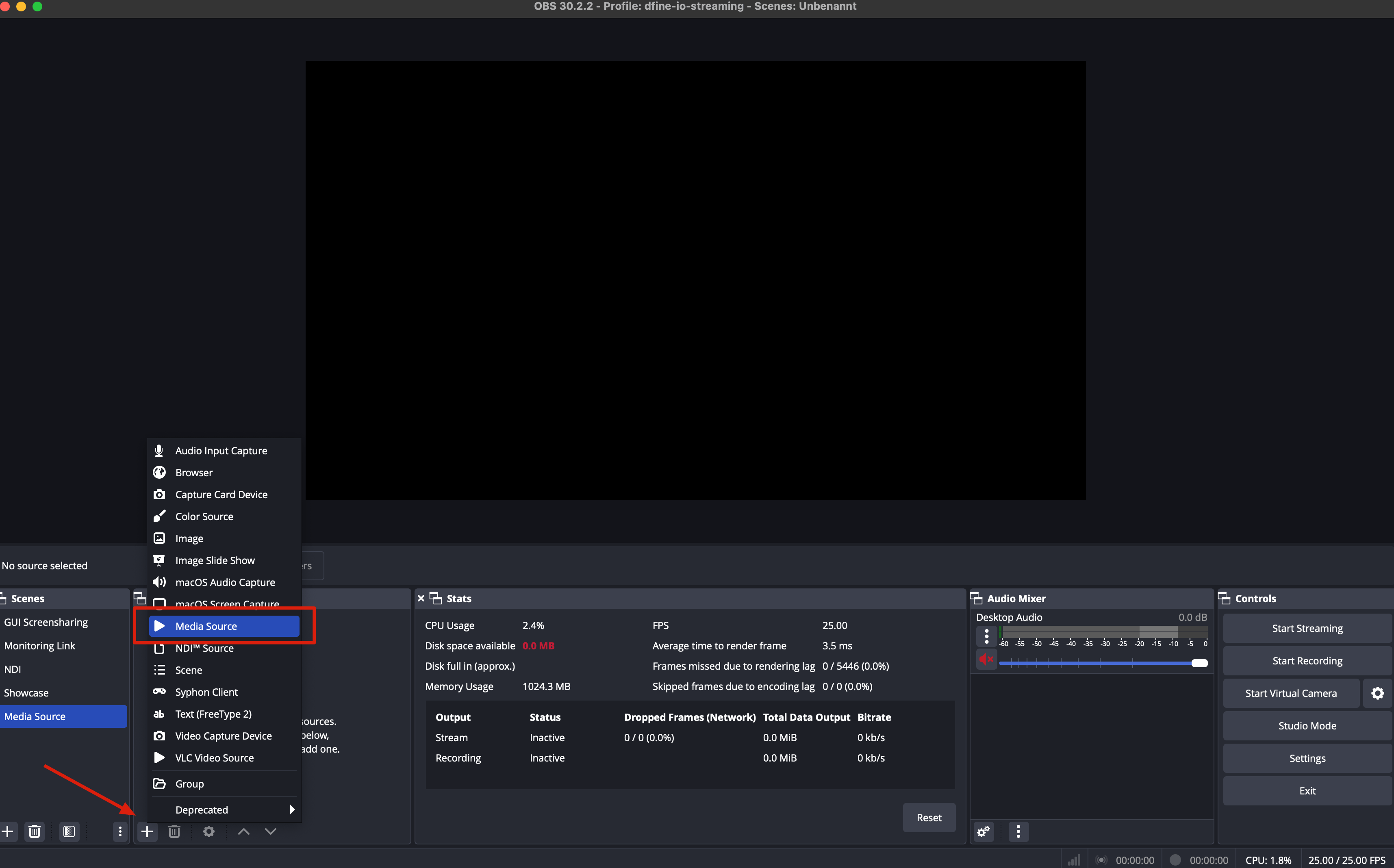Image resolution: width=1394 pixels, height=868 pixels.
Task: Click the 25.00 / 25.00 FPS status text
Action: pyautogui.click(x=1347, y=860)
